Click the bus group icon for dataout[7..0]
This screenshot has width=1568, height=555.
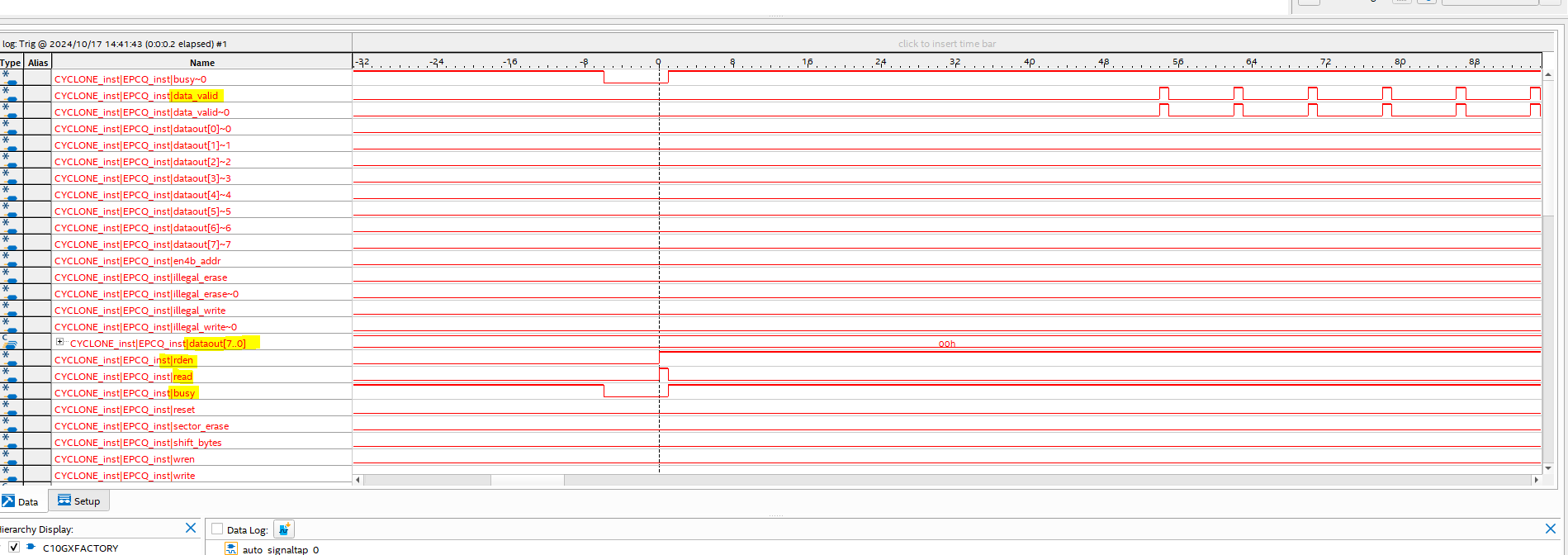point(11,343)
